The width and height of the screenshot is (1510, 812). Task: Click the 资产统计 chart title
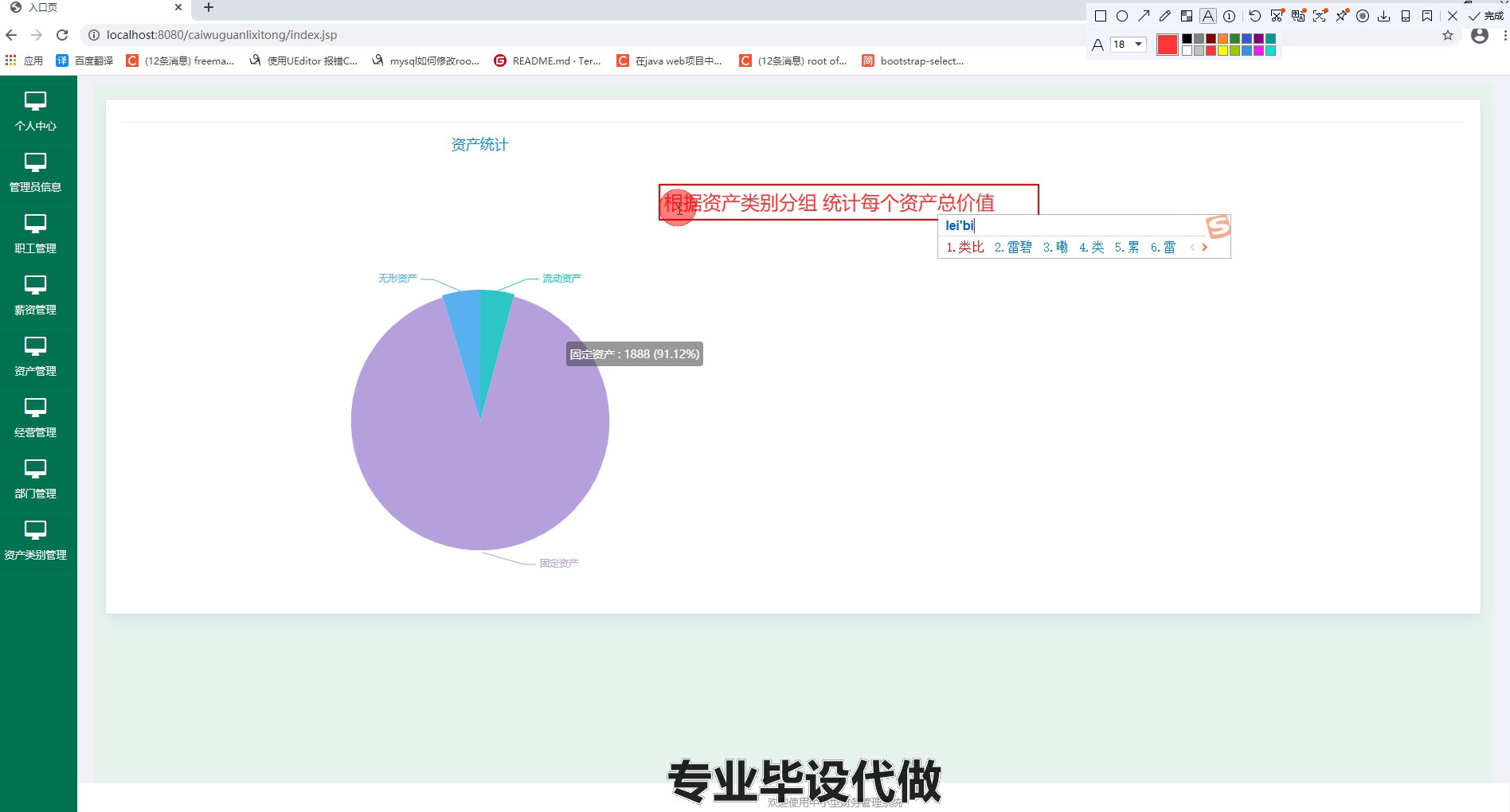[x=479, y=145]
